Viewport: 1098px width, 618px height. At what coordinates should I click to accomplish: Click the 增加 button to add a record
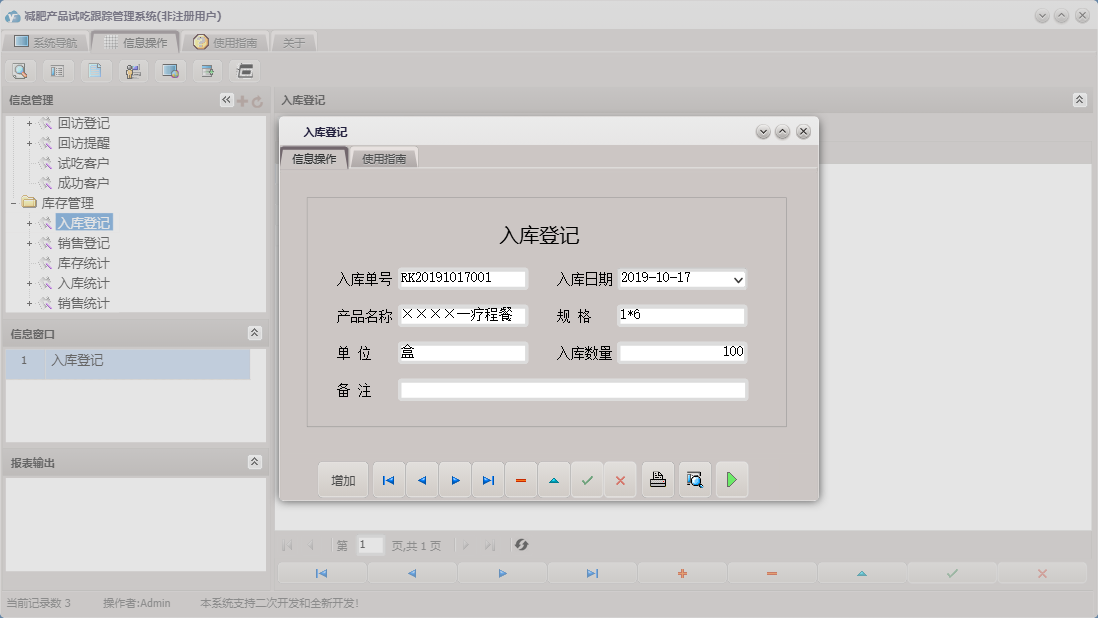(342, 479)
